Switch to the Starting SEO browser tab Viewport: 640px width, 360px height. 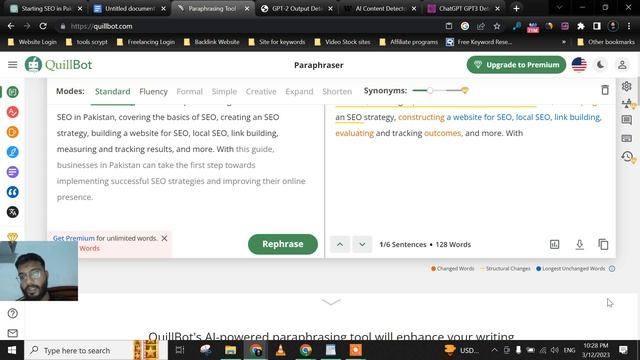46,9
